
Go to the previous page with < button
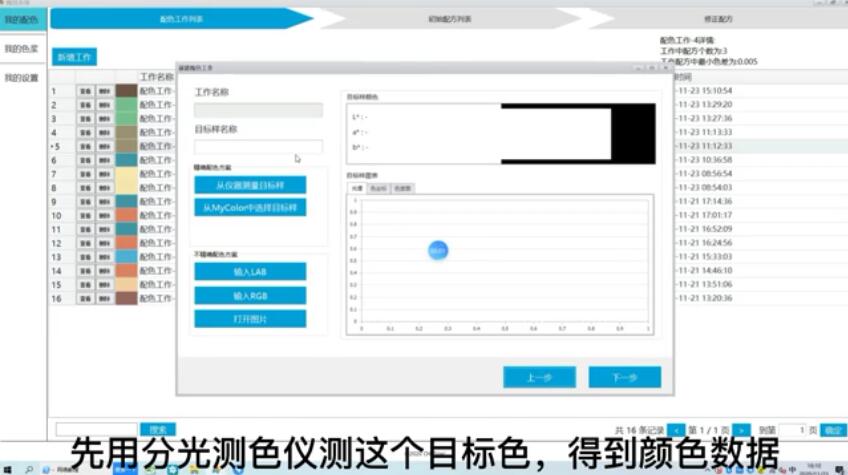tap(676, 431)
